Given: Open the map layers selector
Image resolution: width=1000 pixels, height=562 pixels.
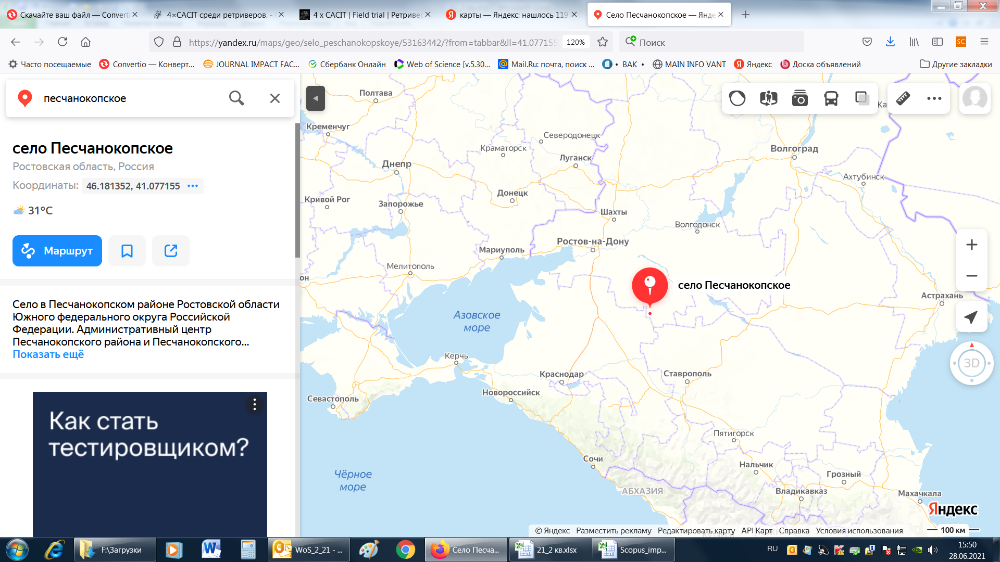Looking at the screenshot, I should pos(861,98).
